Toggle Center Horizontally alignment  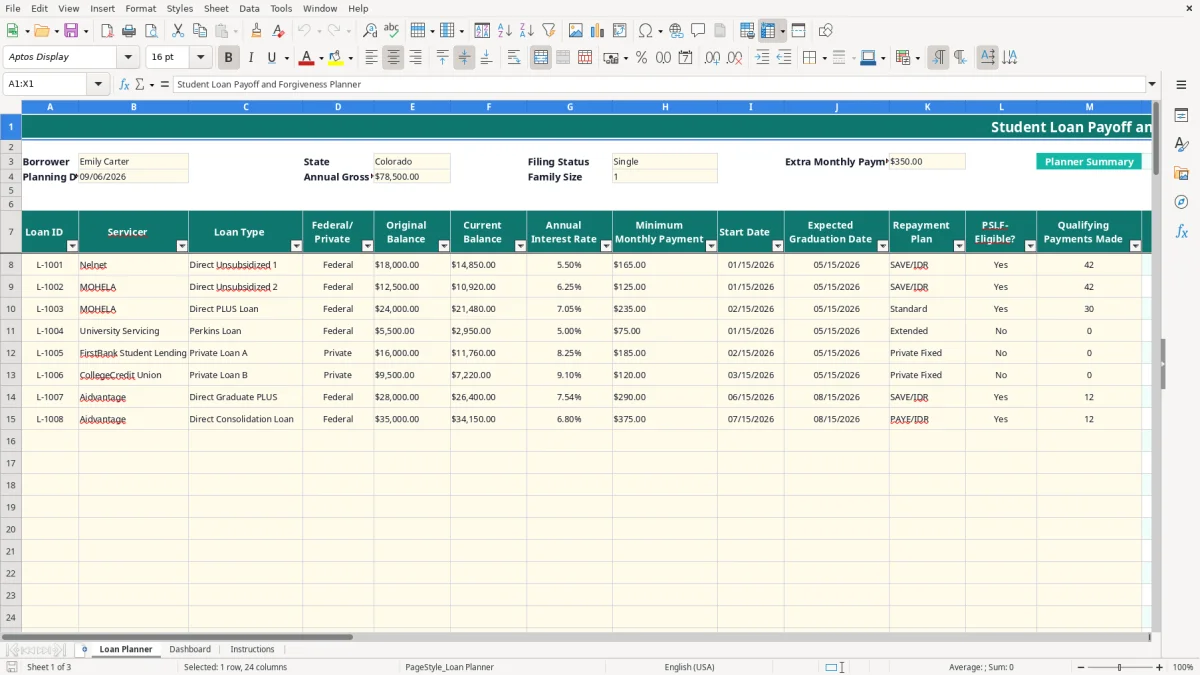click(393, 58)
